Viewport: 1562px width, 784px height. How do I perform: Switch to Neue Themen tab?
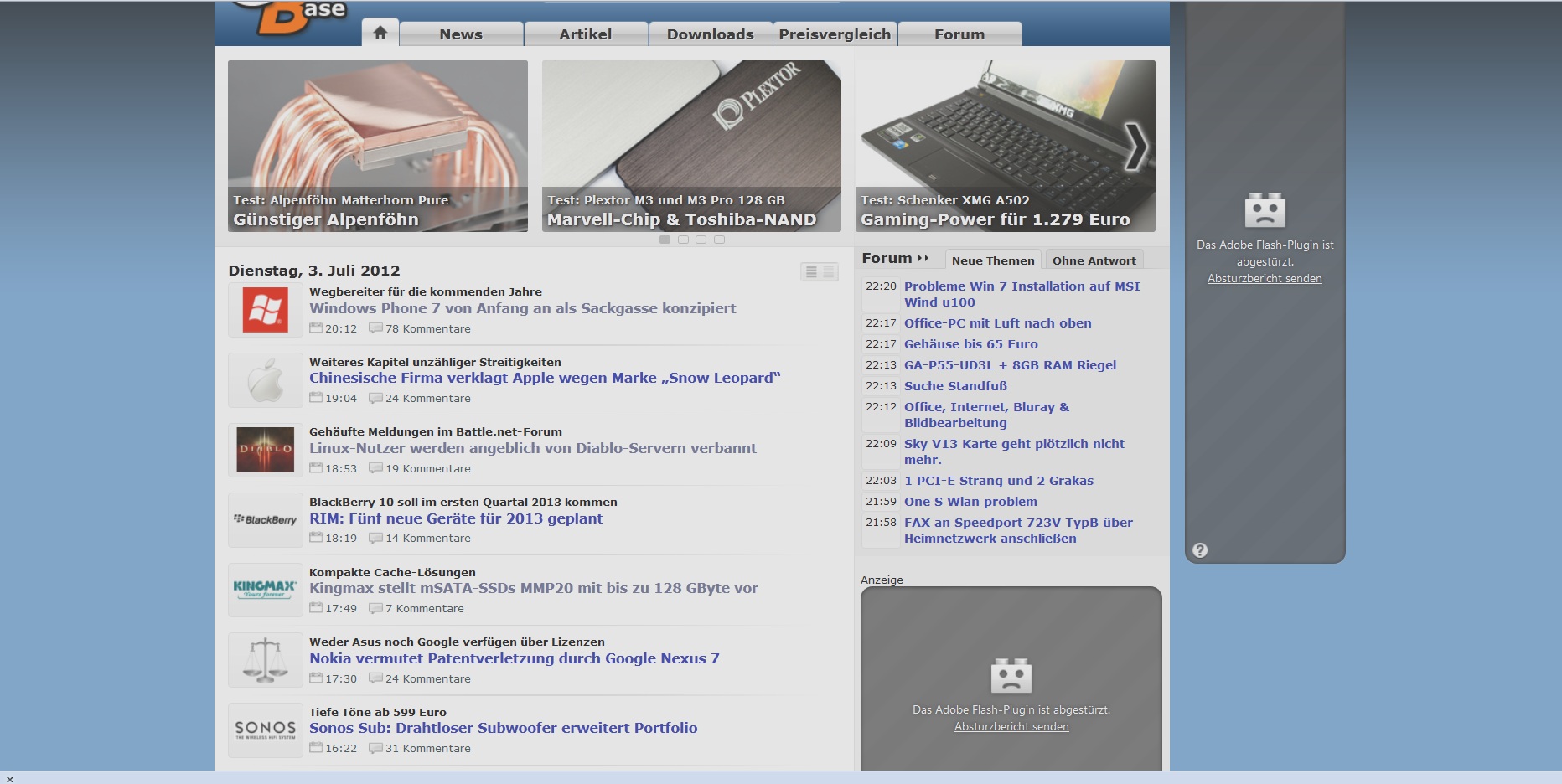[993, 260]
